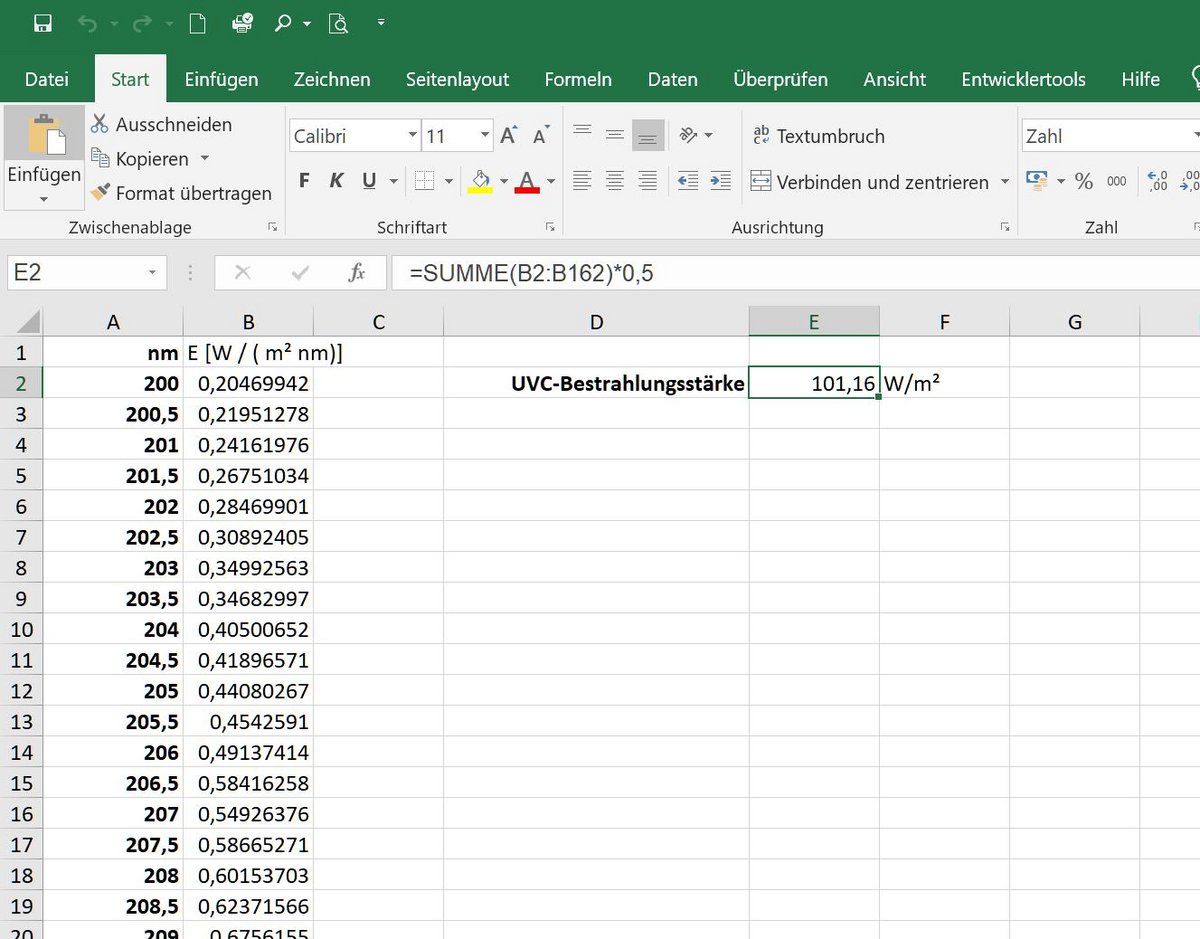The height and width of the screenshot is (939, 1200).
Task: Customize the quick access toolbar dropdown
Action: point(382,22)
